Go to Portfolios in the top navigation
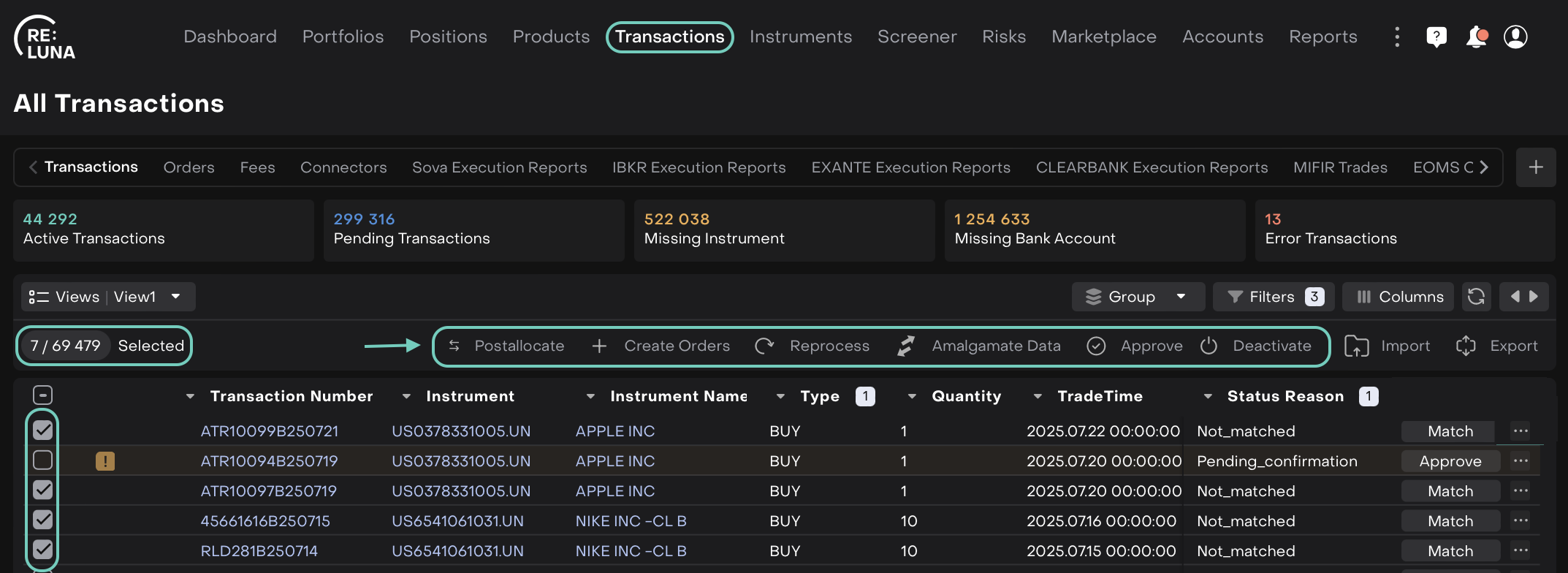Image resolution: width=1568 pixels, height=573 pixels. 343,37
